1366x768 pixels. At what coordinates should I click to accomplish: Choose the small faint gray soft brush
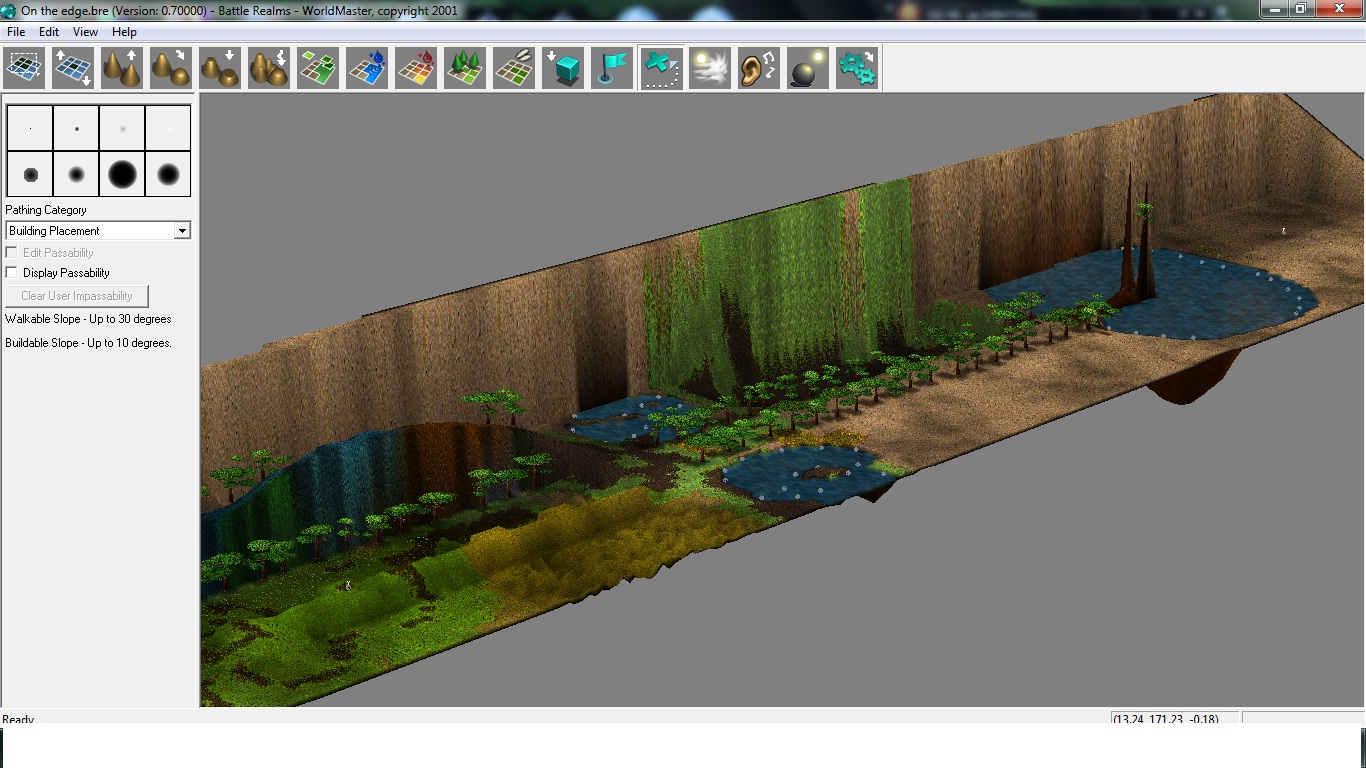(122, 128)
